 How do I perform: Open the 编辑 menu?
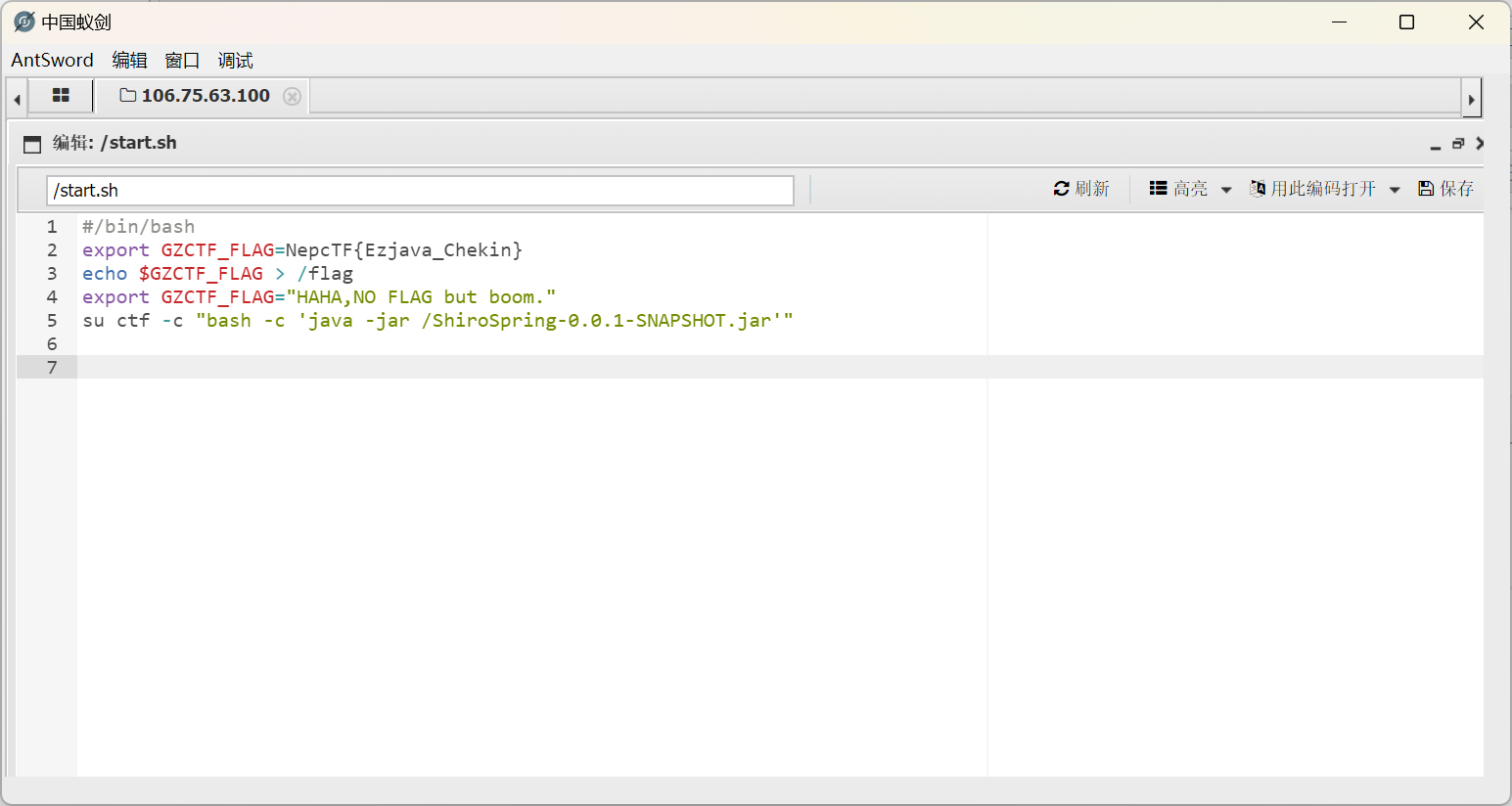(129, 60)
